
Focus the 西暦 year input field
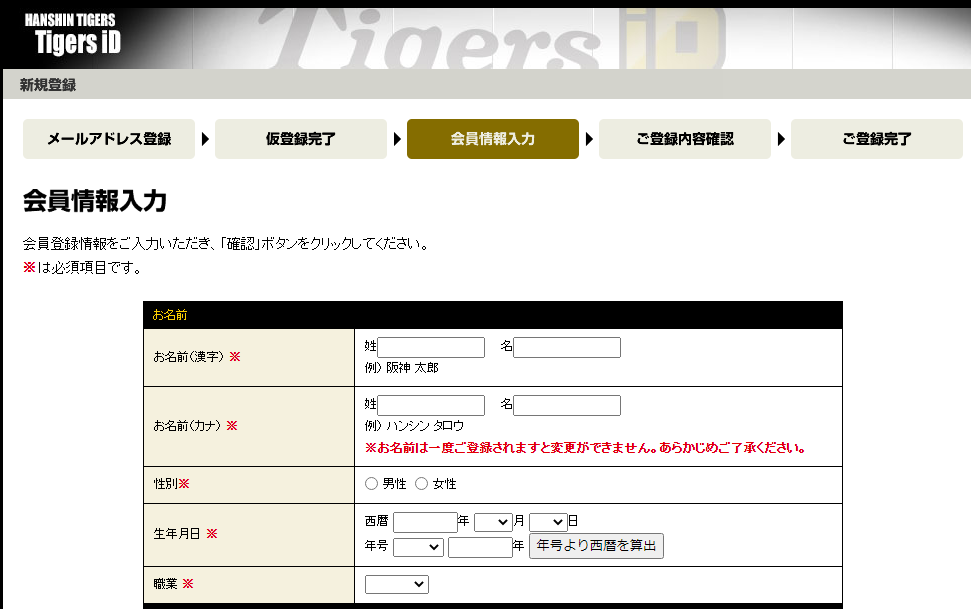425,522
